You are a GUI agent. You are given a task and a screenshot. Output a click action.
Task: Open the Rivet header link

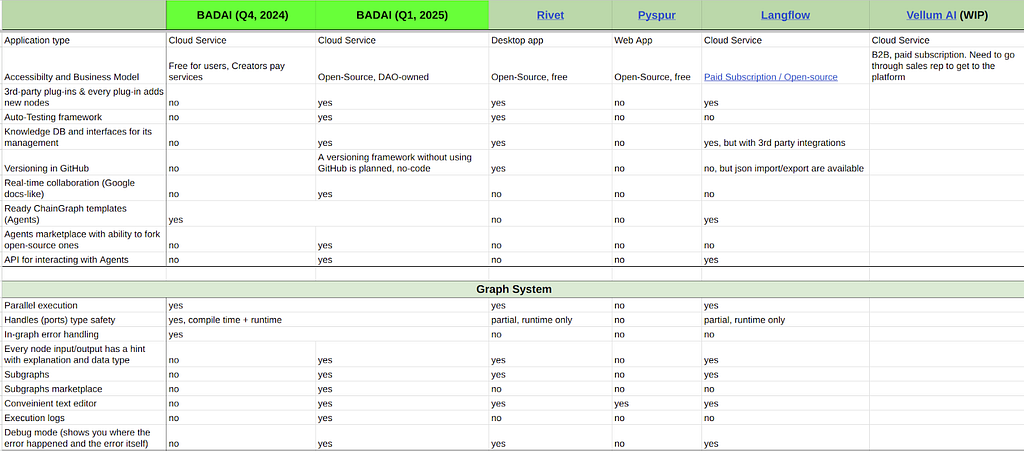(550, 15)
